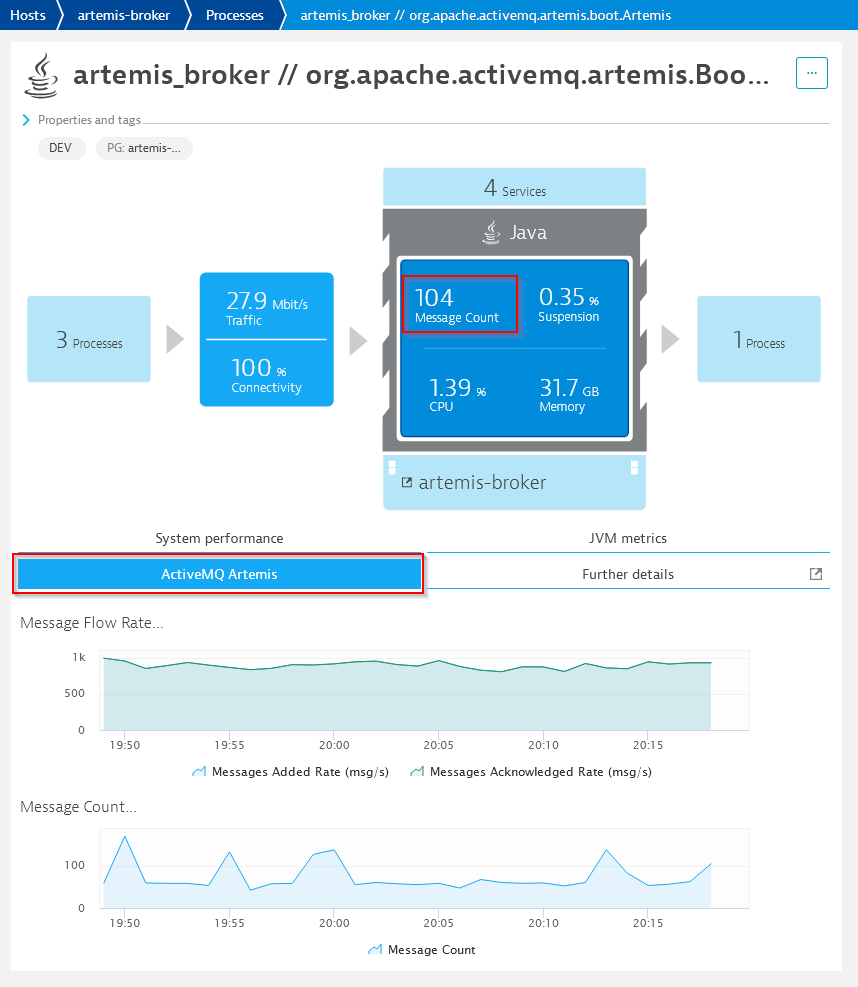Go to Hosts breadcrumb

tap(28, 15)
